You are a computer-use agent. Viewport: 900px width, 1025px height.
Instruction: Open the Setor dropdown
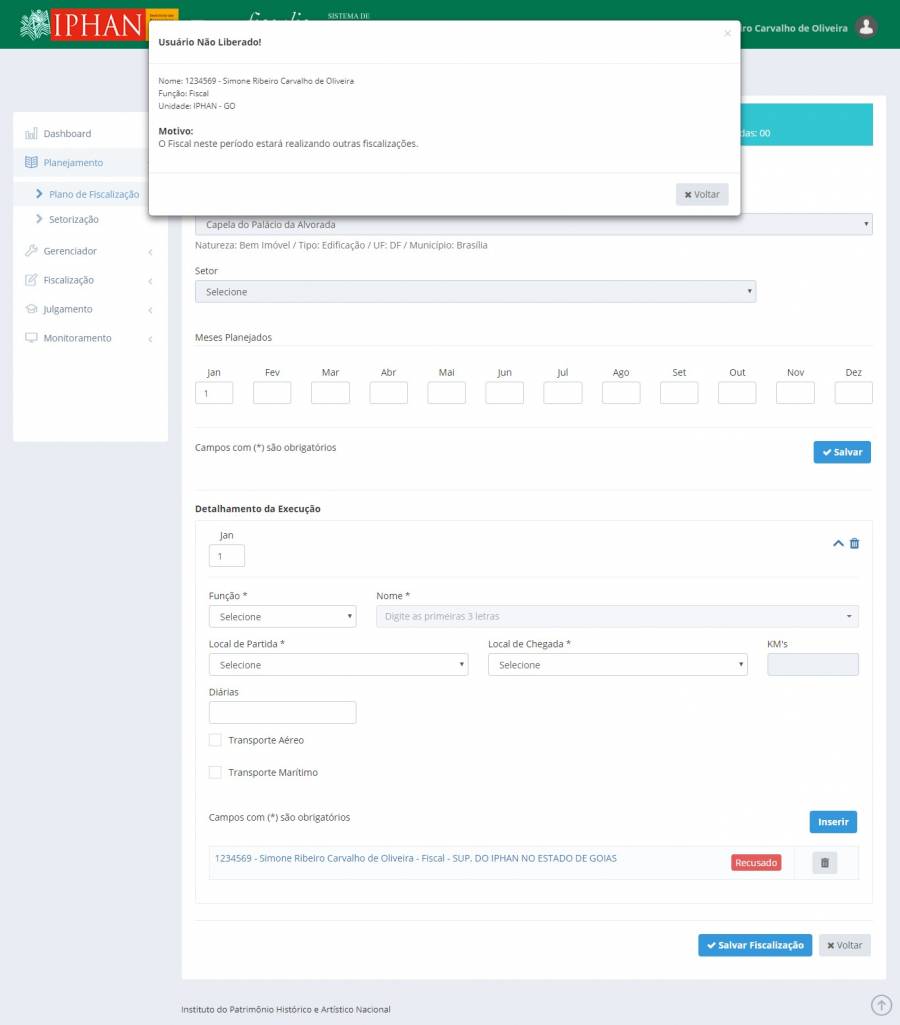coord(475,292)
